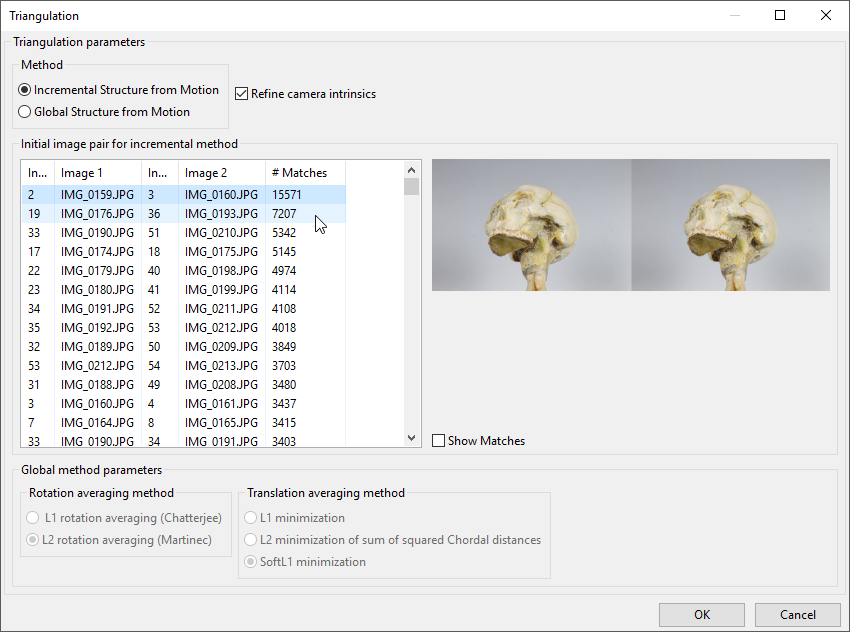Select Incremental Structure from Motion method
Viewport: 850px width, 632px height.
25,90
